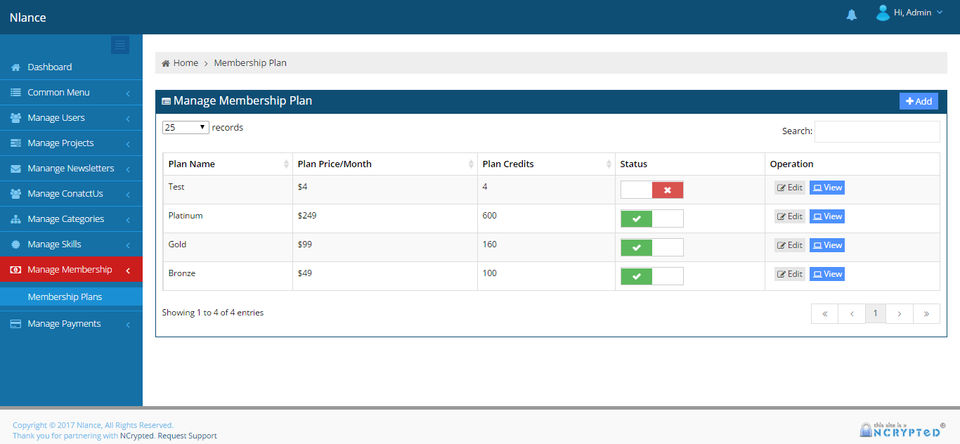Enable the Test plan status switch

[x=651, y=190]
